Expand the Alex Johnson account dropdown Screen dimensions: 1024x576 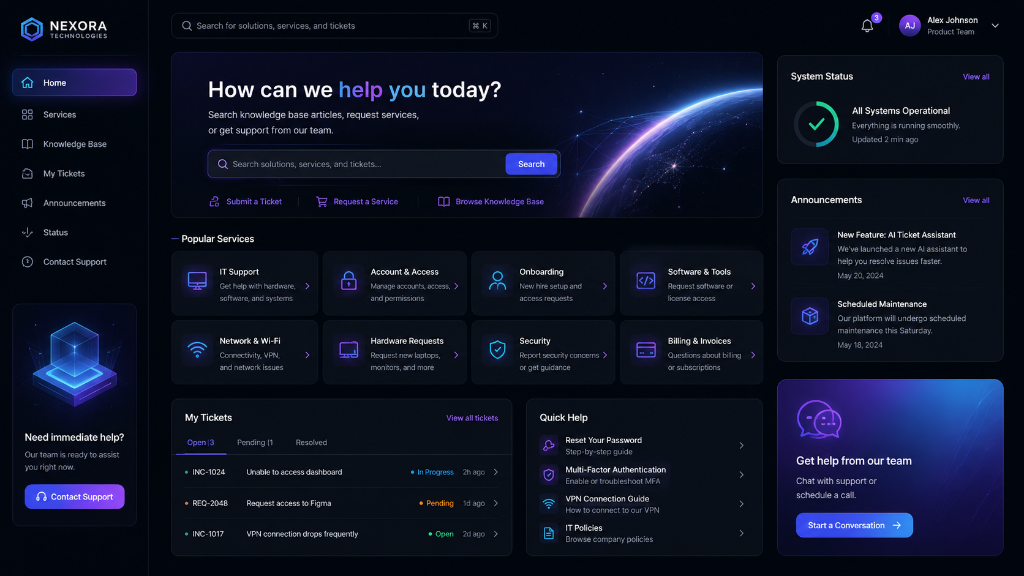(995, 26)
